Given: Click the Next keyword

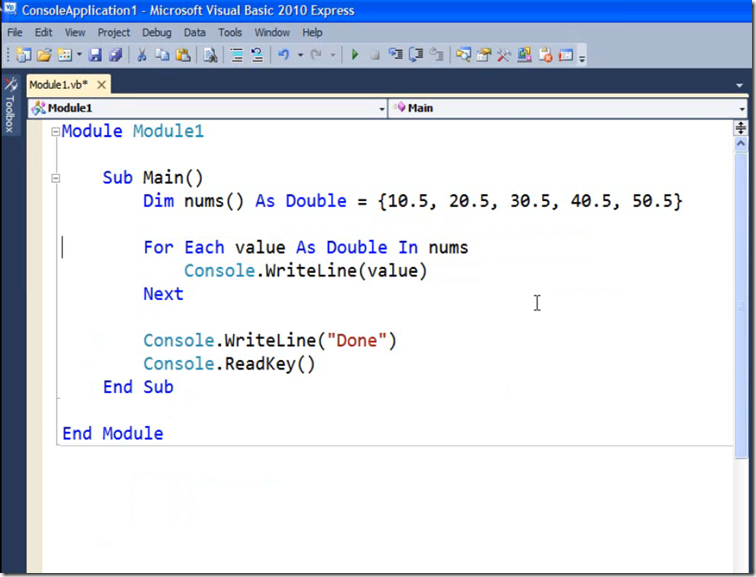Looking at the screenshot, I should click(163, 294).
